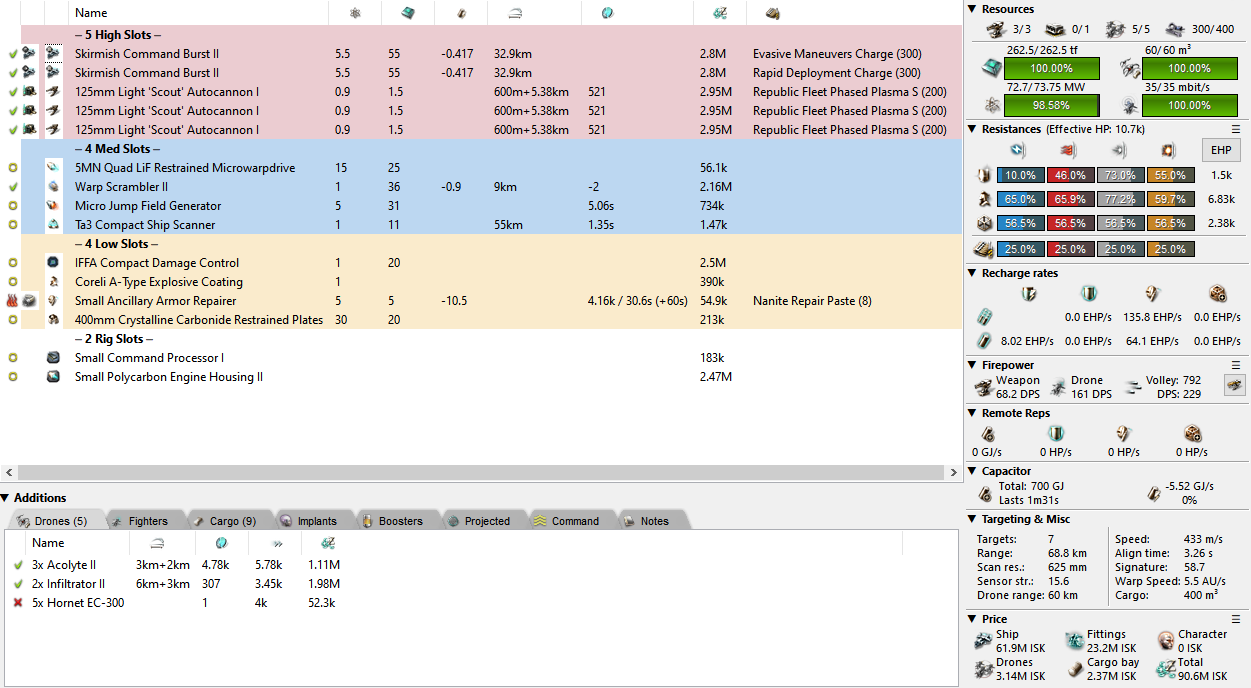The height and width of the screenshot is (688, 1251).
Task: Click the explosive resistance column icon
Action: [x=1168, y=150]
